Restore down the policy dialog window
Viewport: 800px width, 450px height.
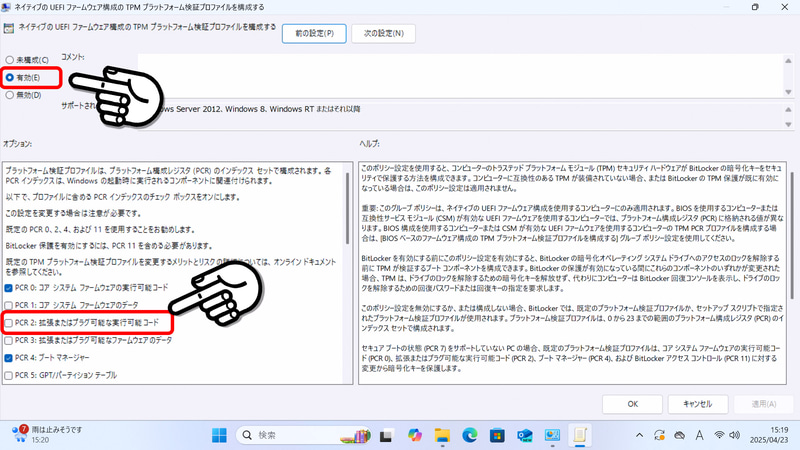click(755, 7)
